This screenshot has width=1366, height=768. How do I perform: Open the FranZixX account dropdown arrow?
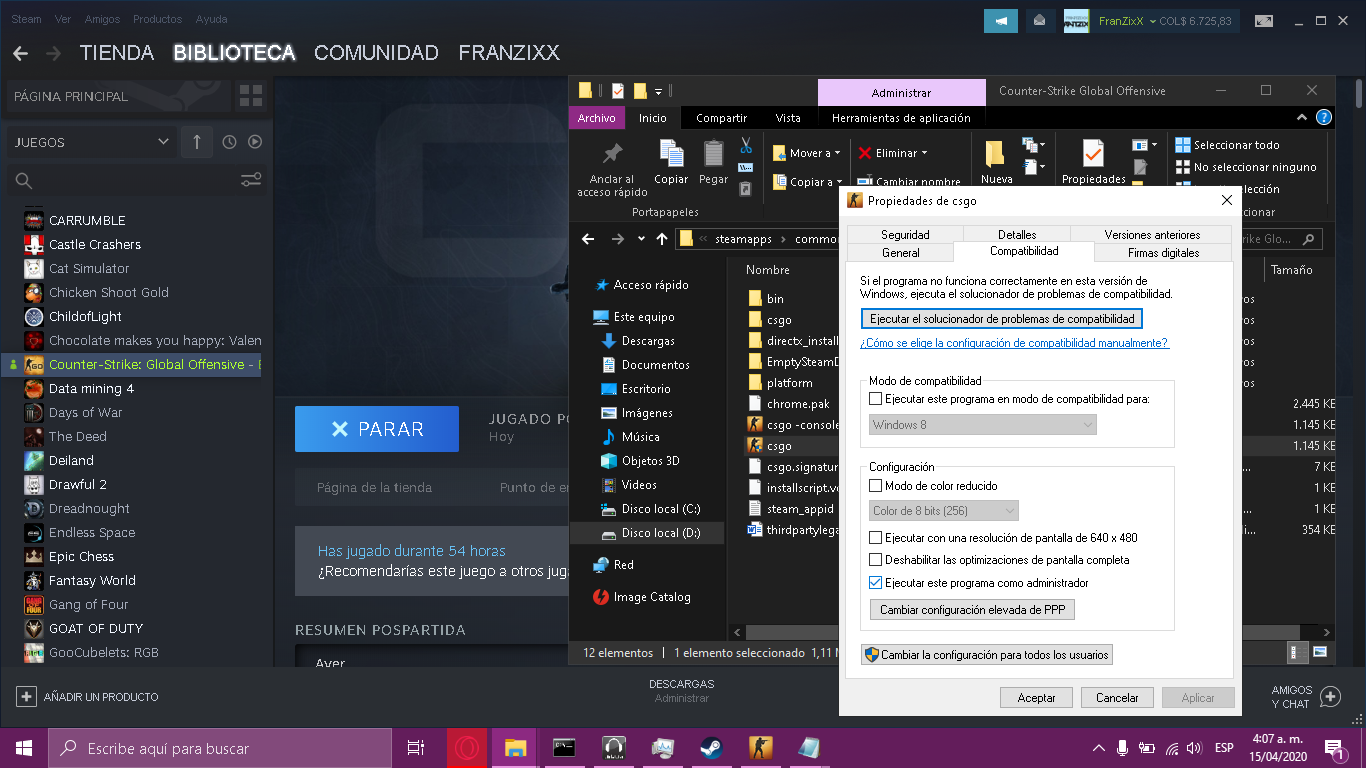pyautogui.click(x=1153, y=21)
